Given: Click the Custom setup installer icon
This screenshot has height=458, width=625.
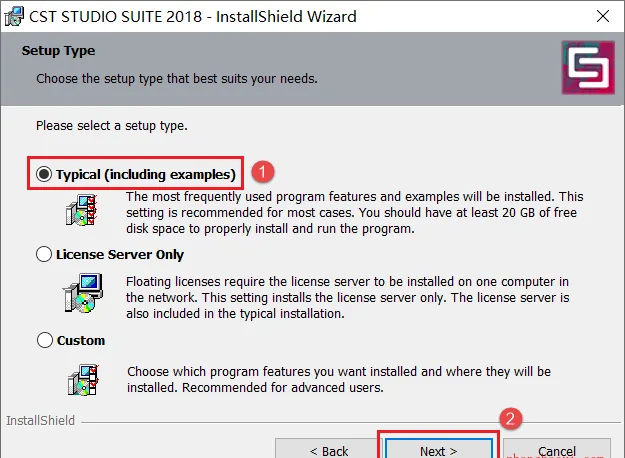Looking at the screenshot, I should [83, 380].
